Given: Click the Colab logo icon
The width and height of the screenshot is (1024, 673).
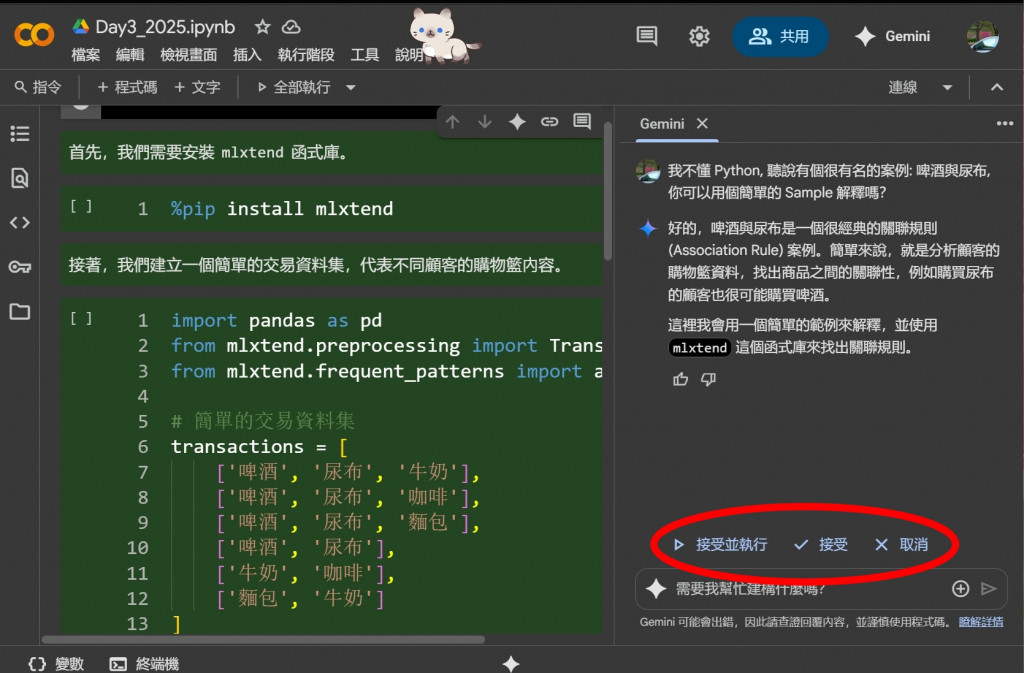Looking at the screenshot, I should click(x=34, y=35).
